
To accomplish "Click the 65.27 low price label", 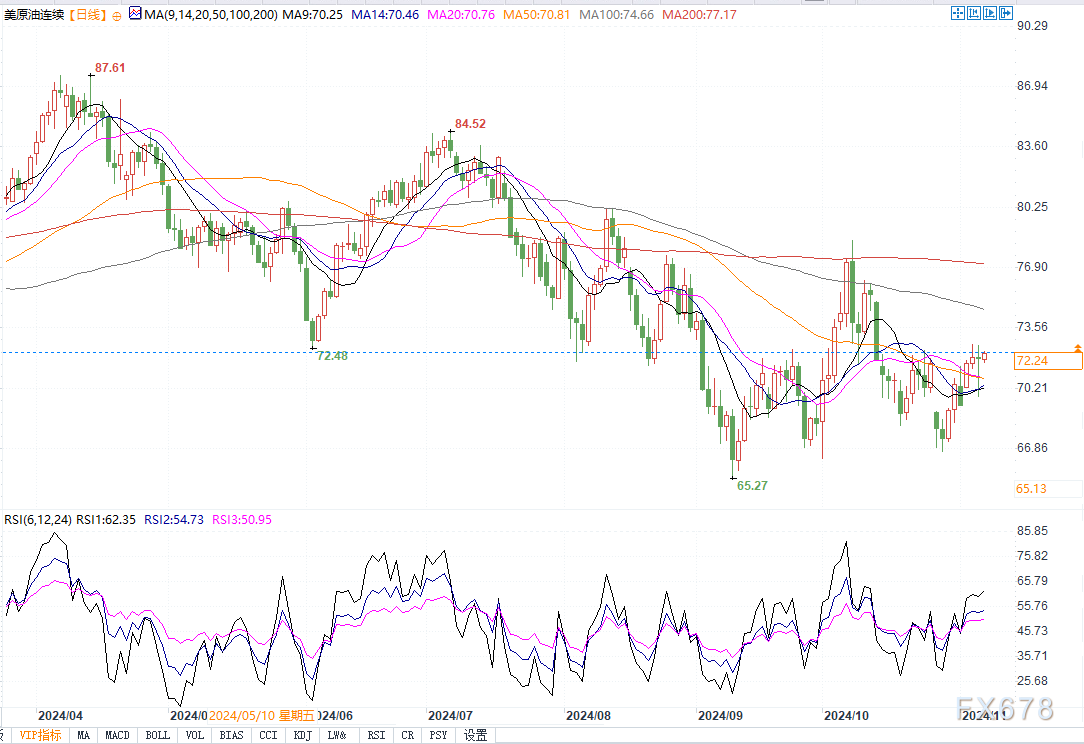I will [752, 486].
